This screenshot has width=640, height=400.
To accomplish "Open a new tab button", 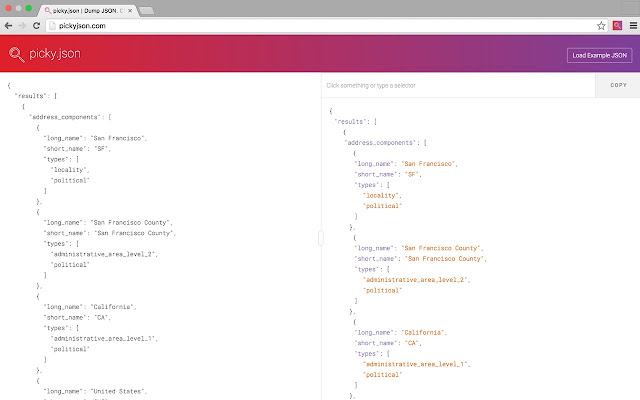I will pos(147,11).
